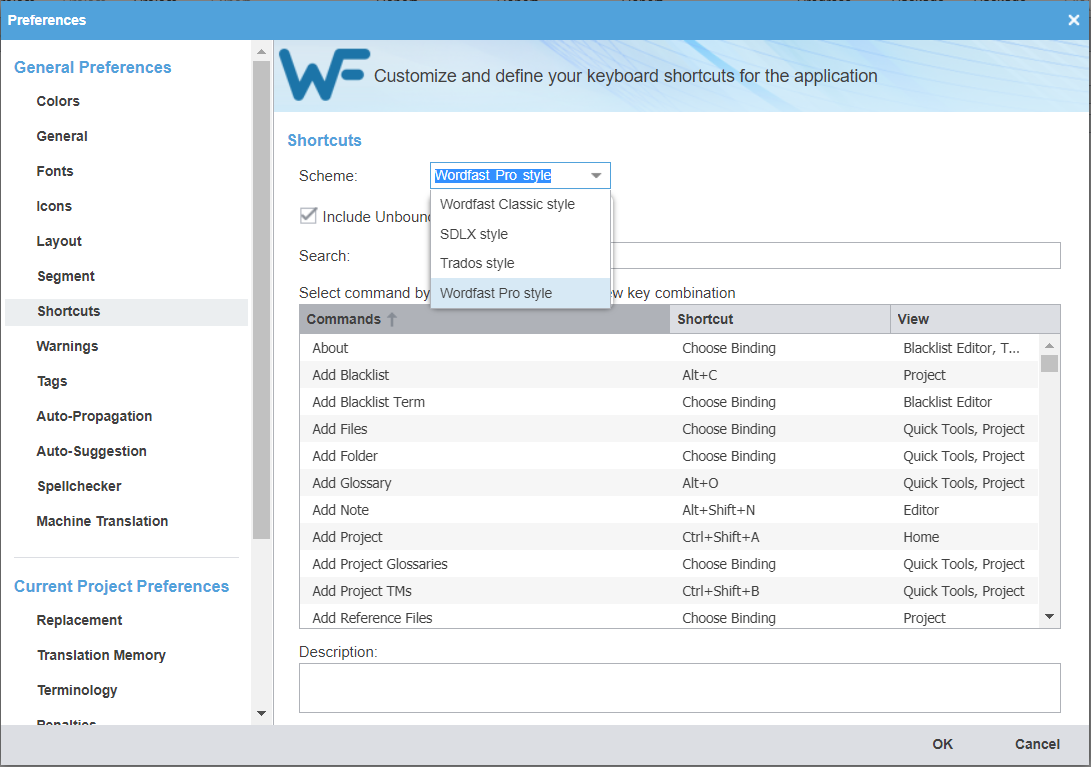
Task: Click the Ctrl+Shift+B shortcut cell
Action: coord(720,591)
